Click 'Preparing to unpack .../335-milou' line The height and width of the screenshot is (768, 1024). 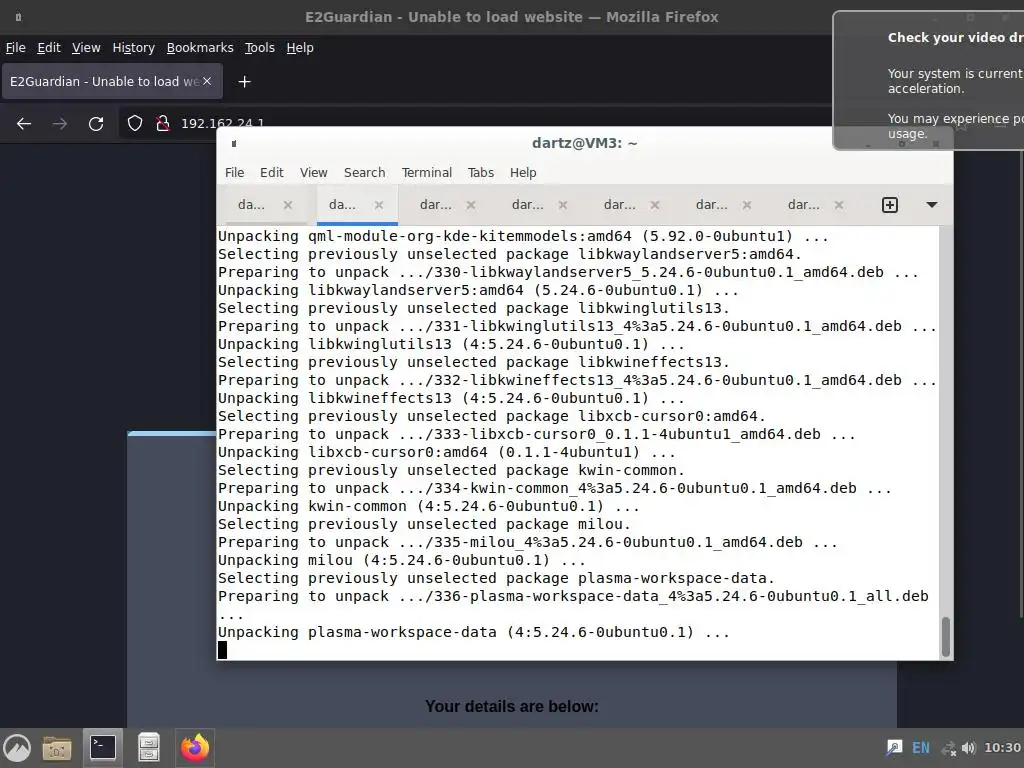[x=528, y=542]
